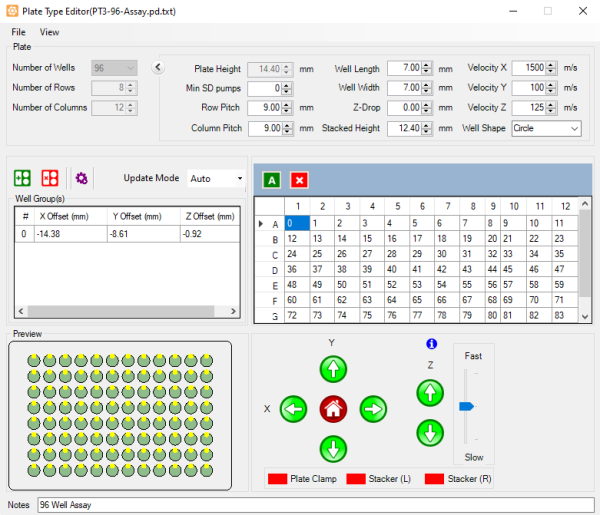Move X axis right with green arrow
The height and width of the screenshot is (515, 600).
pyautogui.click(x=373, y=409)
